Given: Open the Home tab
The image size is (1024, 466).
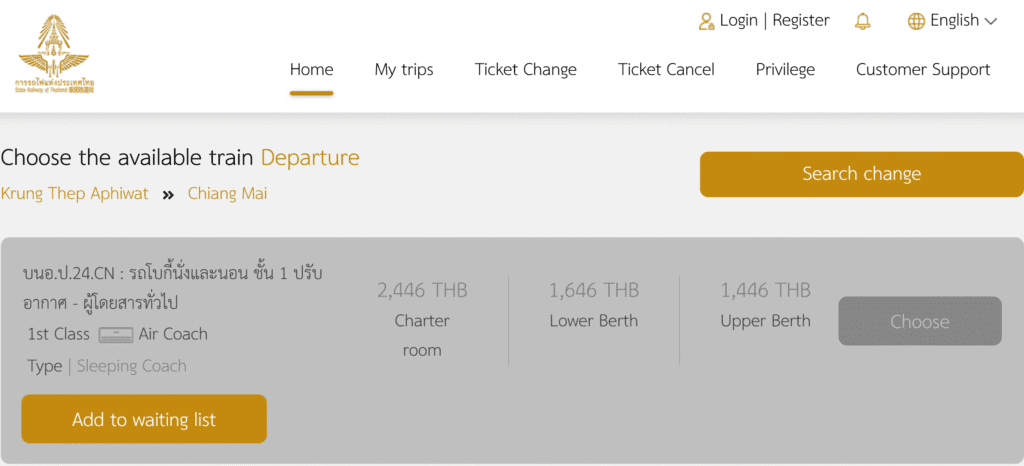Looking at the screenshot, I should pyautogui.click(x=311, y=70).
